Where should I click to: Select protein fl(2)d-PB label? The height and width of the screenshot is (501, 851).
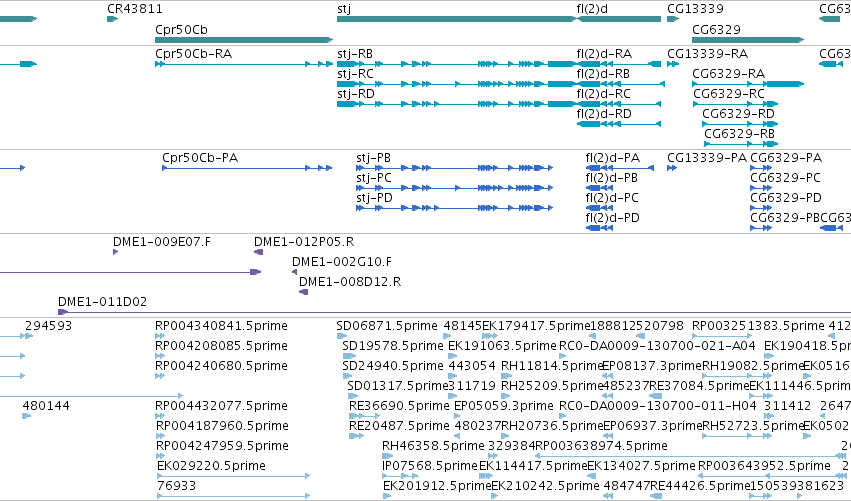pos(612,178)
